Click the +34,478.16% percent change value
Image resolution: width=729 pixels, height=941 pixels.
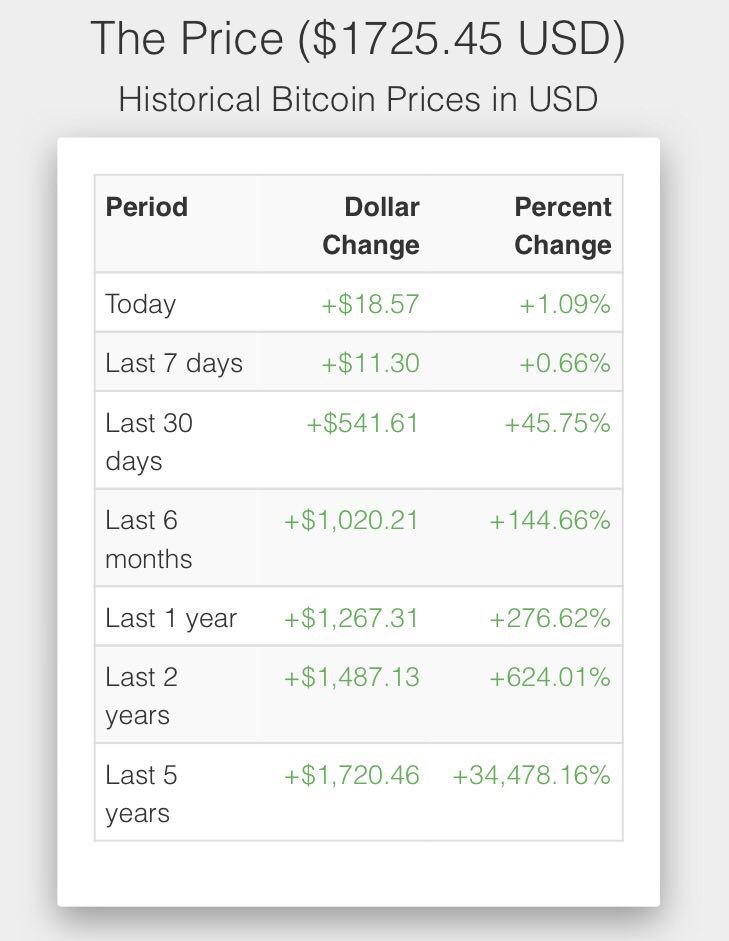[x=531, y=775]
